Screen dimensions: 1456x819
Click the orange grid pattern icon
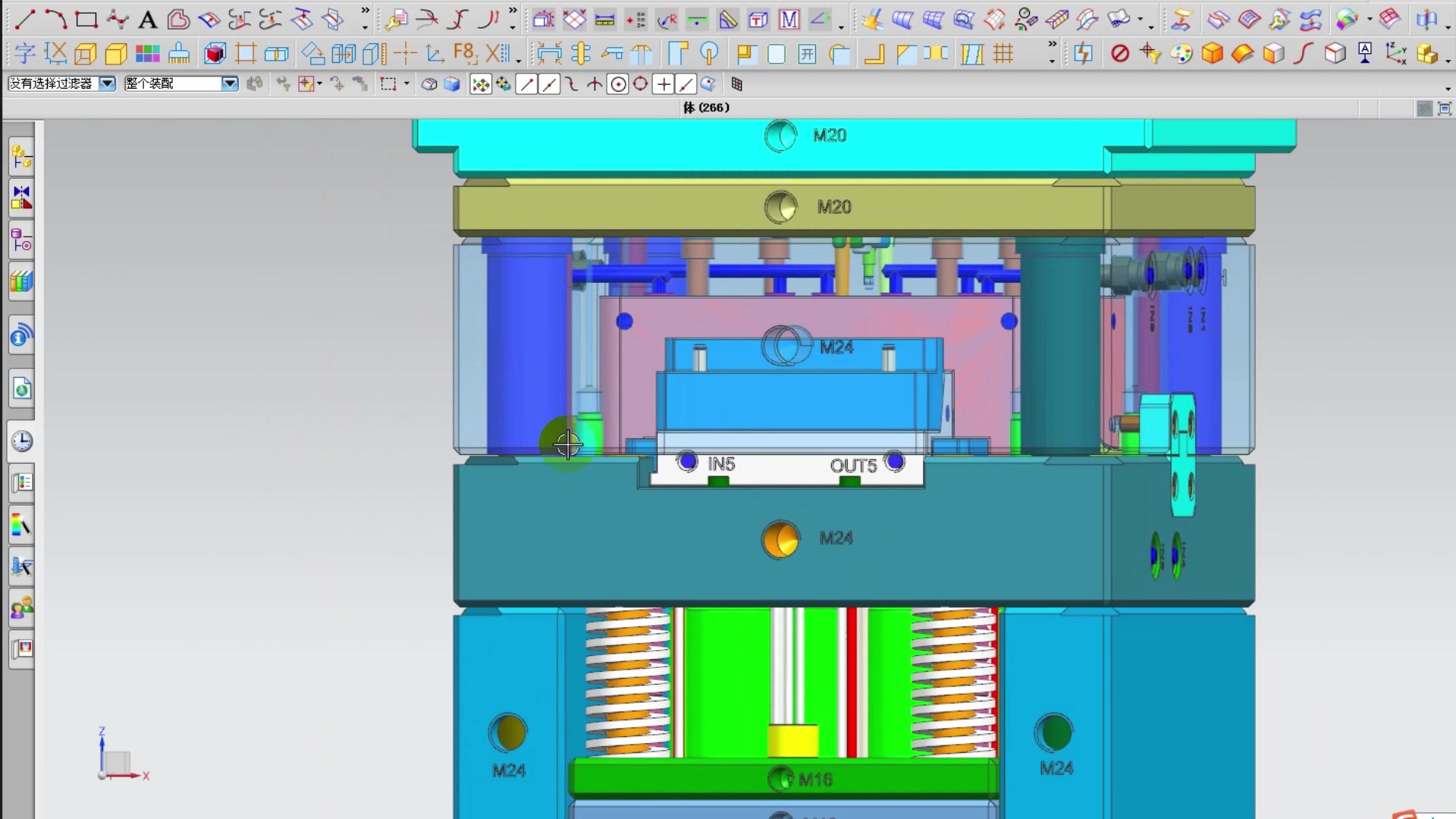1003,54
